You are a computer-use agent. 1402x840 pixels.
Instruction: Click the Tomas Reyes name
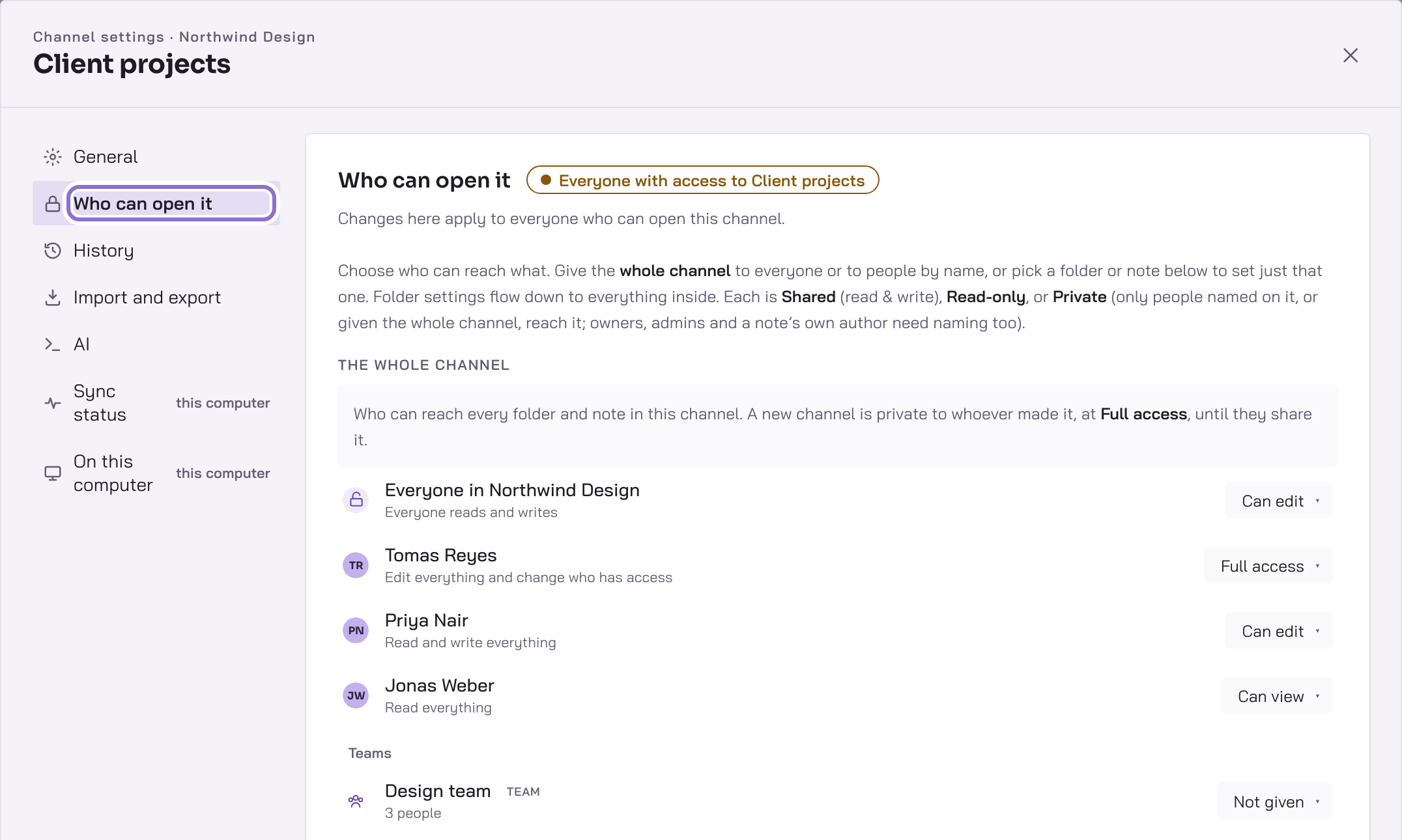(x=440, y=555)
